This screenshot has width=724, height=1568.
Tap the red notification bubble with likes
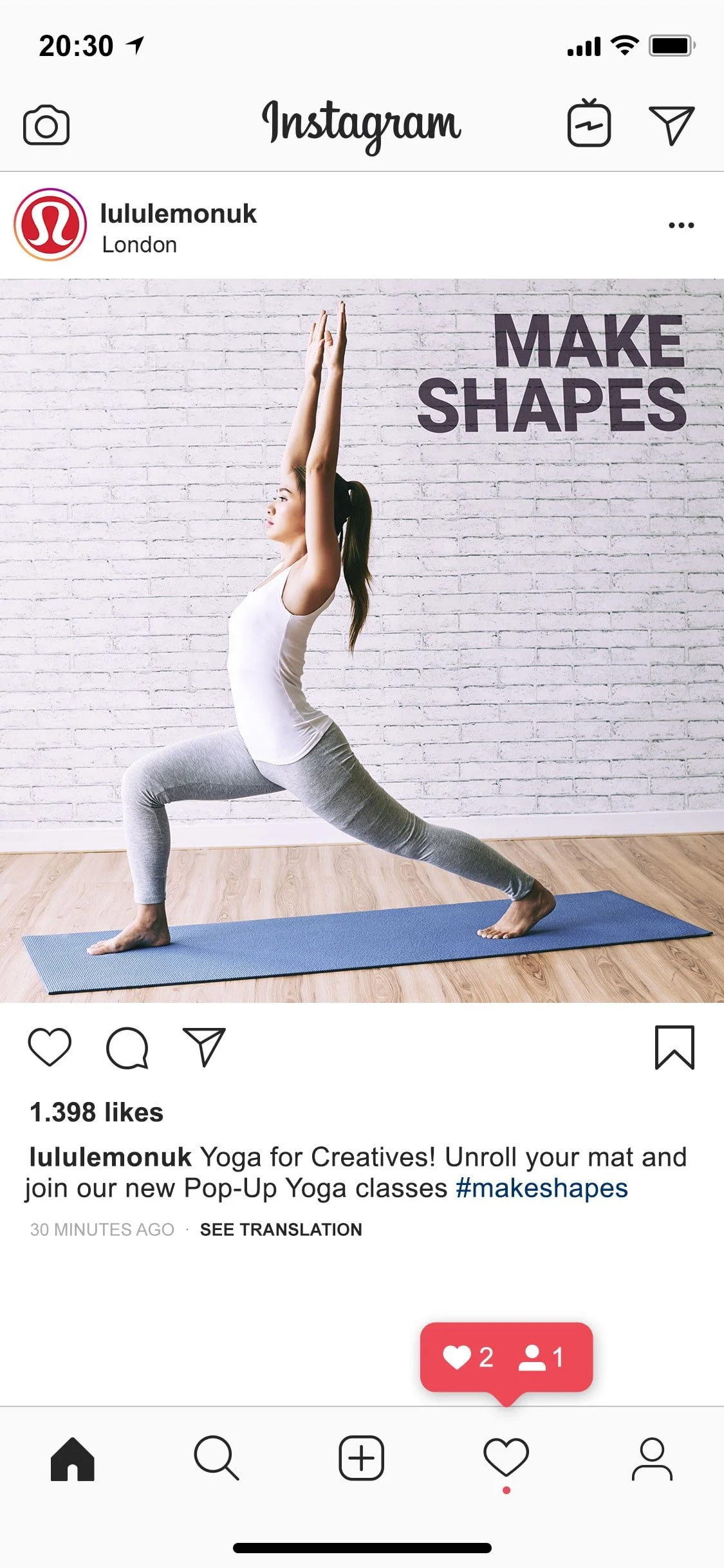[506, 1357]
